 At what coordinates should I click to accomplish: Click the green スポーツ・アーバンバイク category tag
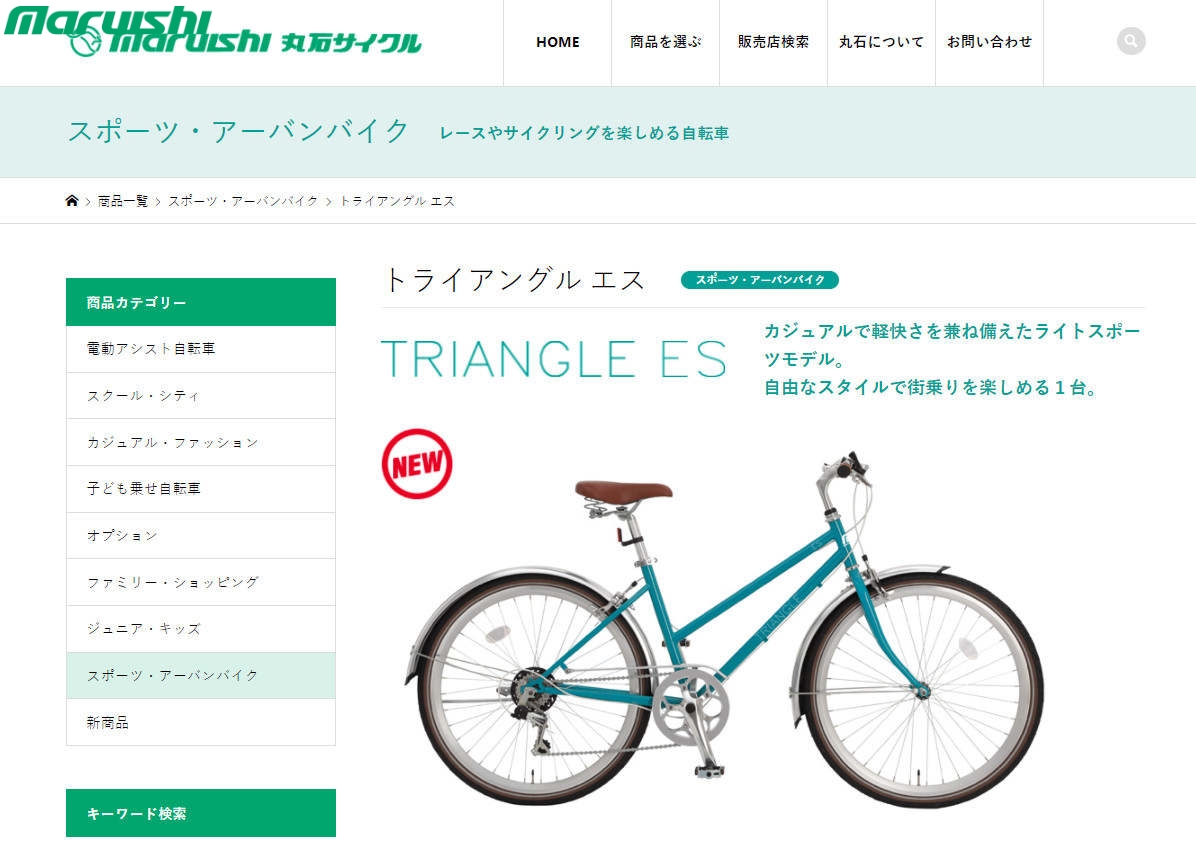[x=760, y=280]
